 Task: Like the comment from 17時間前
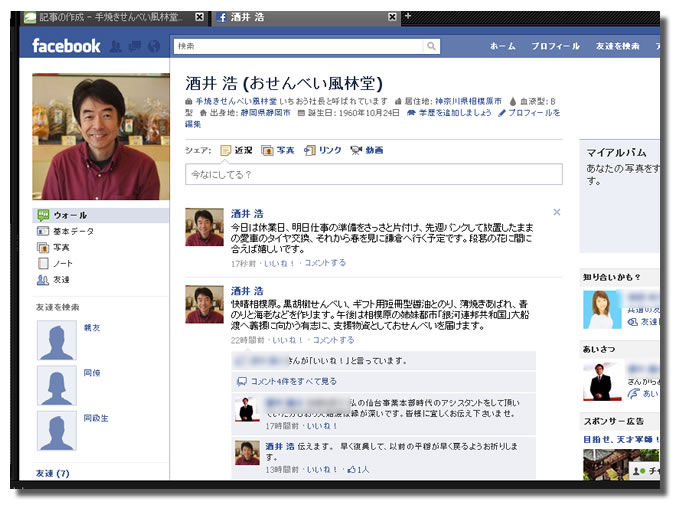pyautogui.click(x=322, y=426)
